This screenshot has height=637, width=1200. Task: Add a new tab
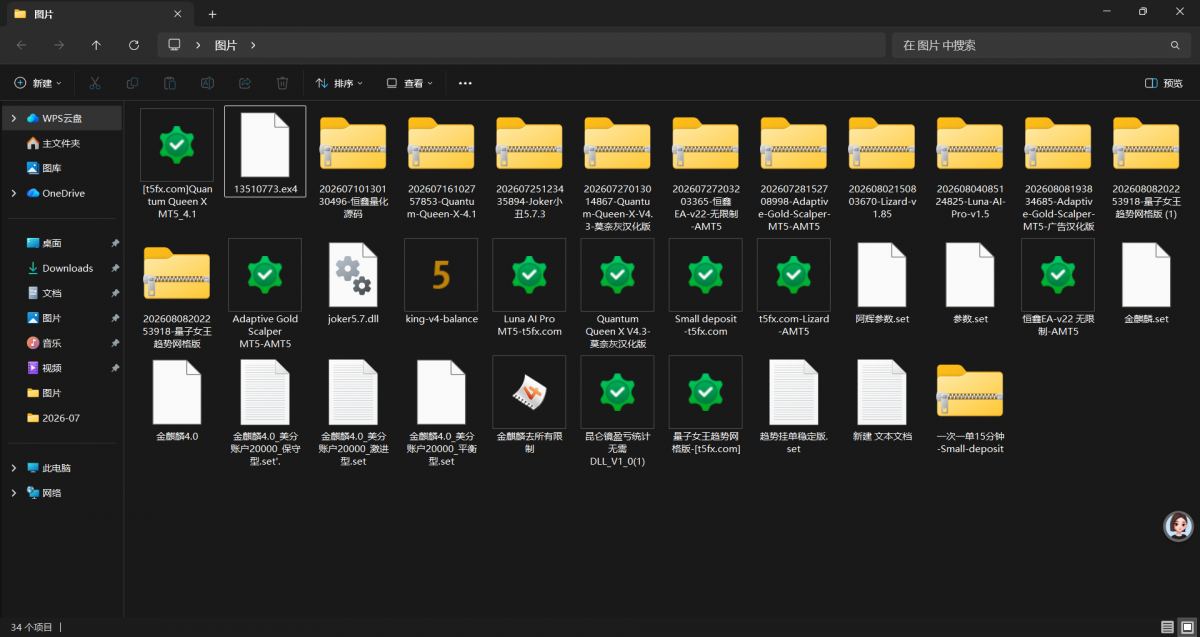212,14
